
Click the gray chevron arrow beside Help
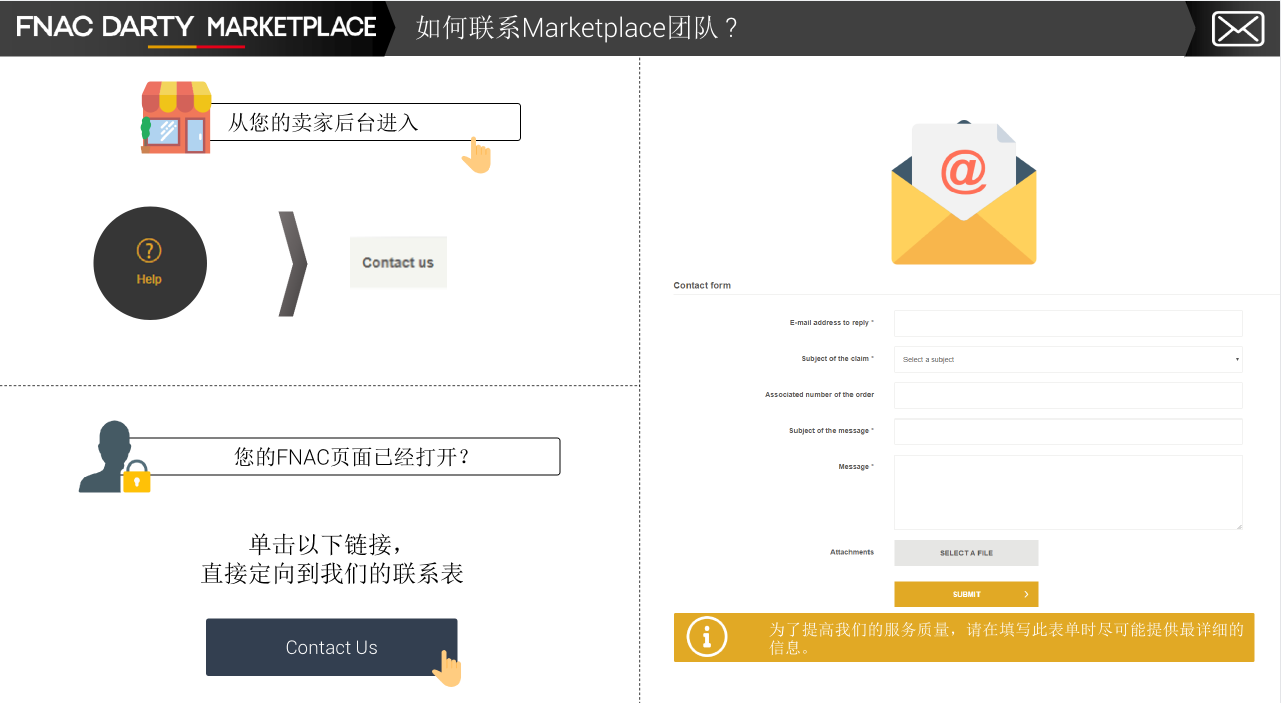[291, 264]
